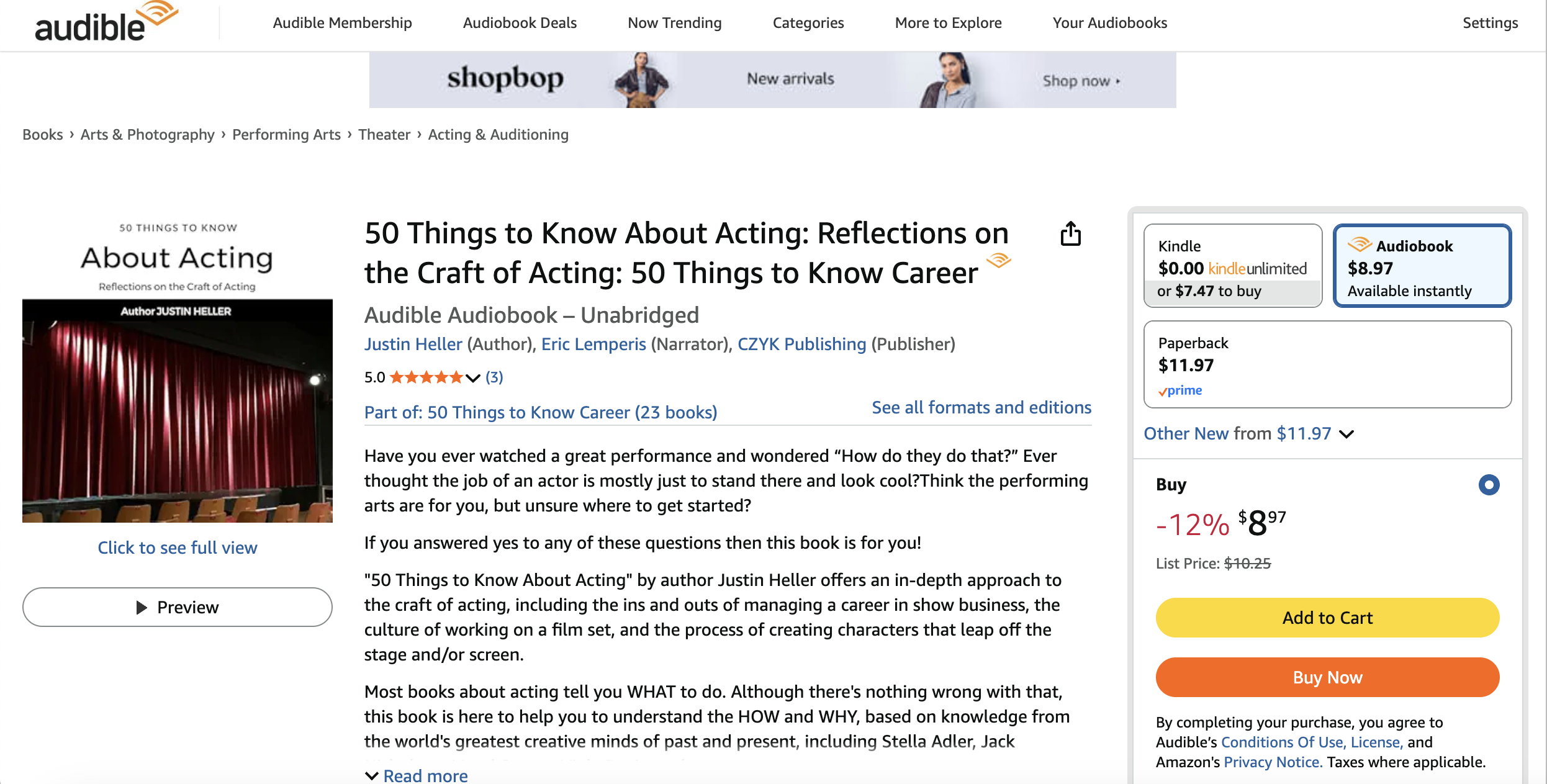
Task: Click the book cover thumbnail
Action: coord(177,372)
